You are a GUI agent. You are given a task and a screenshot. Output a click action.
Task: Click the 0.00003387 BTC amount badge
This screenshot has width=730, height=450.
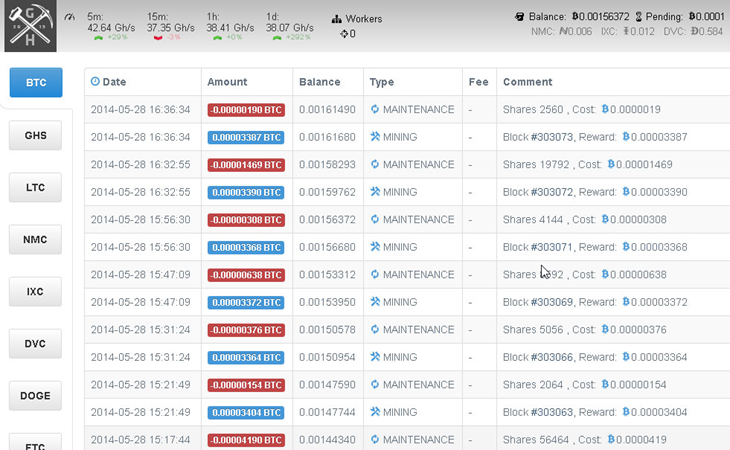[x=246, y=137]
